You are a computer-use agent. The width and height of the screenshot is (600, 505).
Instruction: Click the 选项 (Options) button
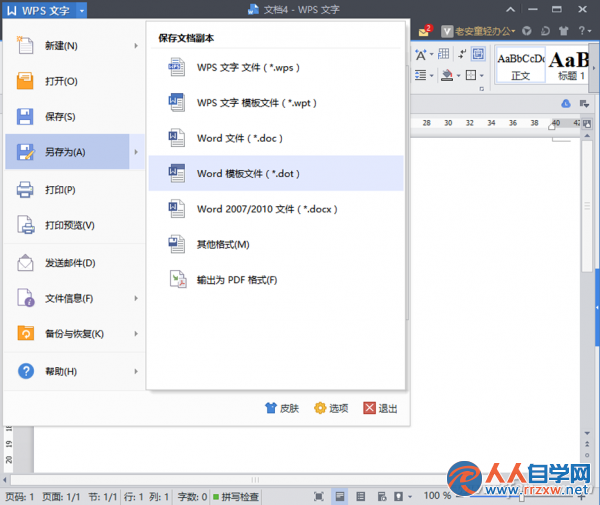331,408
